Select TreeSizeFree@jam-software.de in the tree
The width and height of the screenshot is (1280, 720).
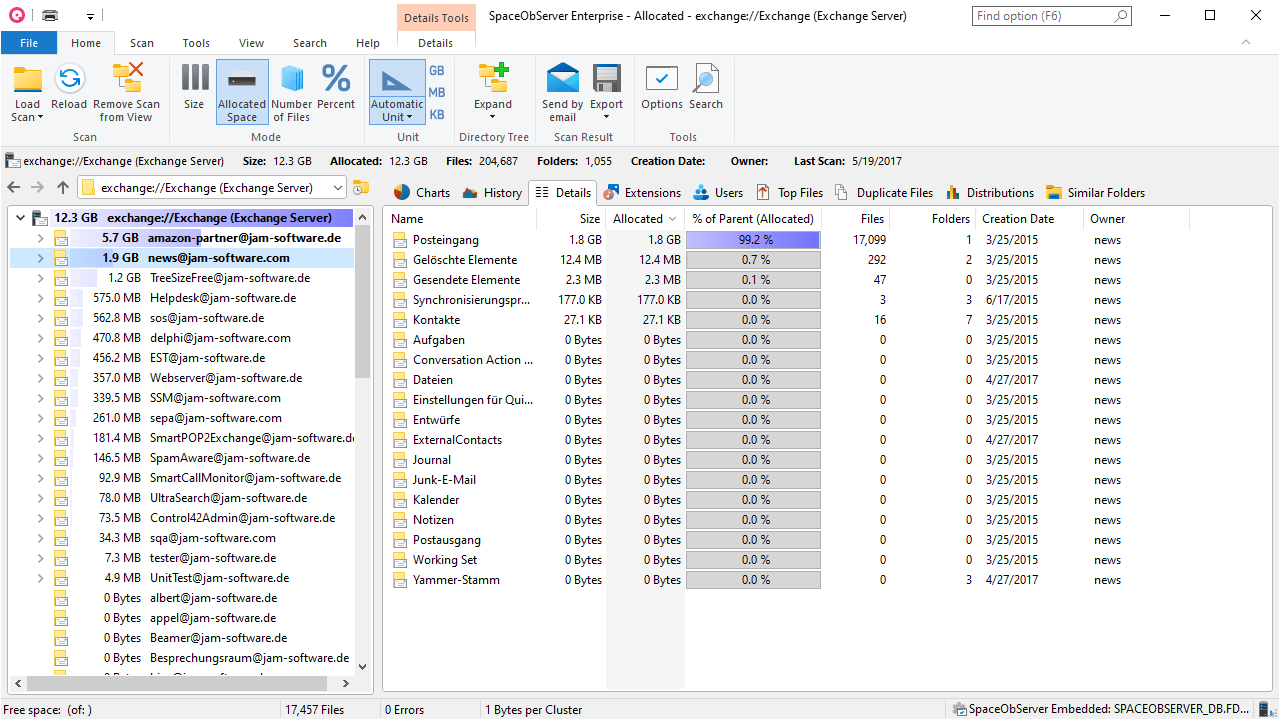pyautogui.click(x=230, y=278)
